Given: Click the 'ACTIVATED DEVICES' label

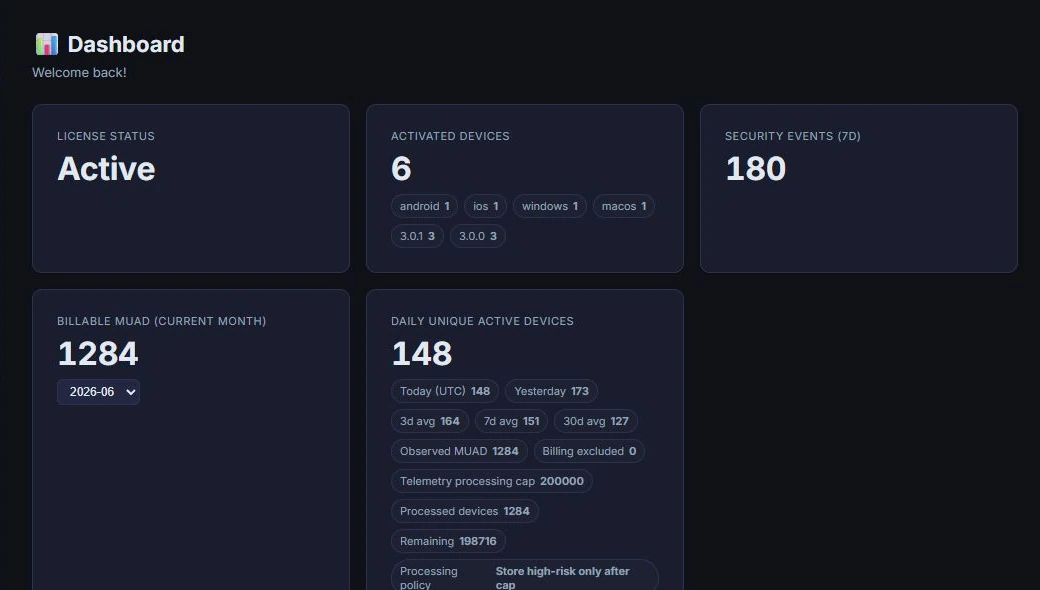Looking at the screenshot, I should click(450, 136).
